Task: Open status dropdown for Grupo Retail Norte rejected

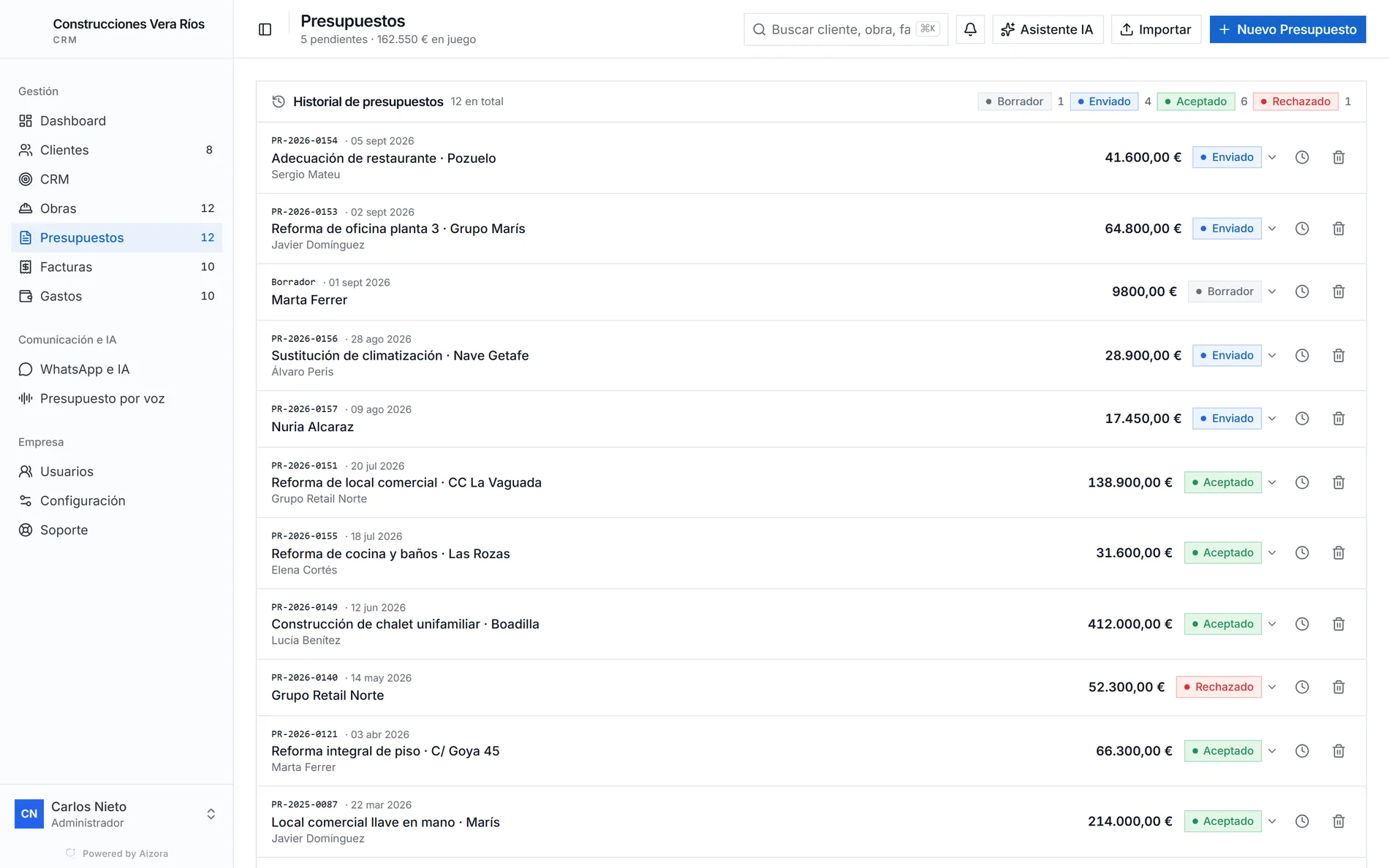Action: pos(1272,687)
